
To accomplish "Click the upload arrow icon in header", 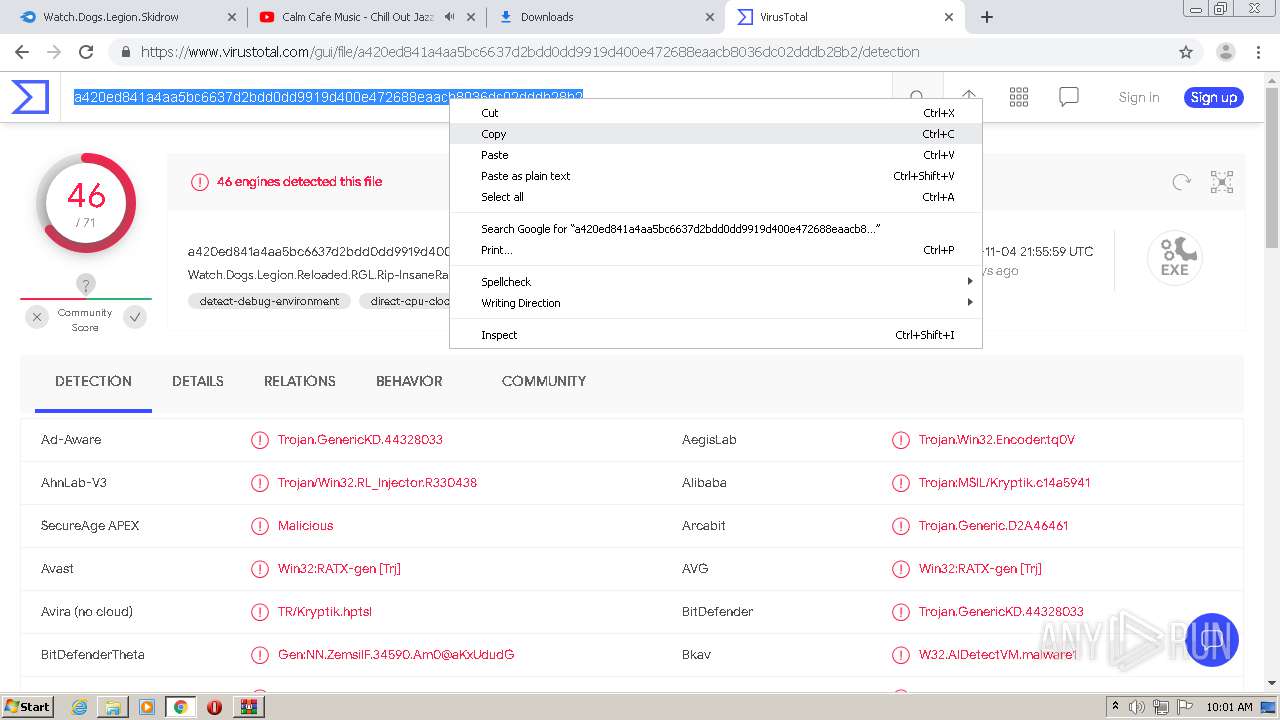I will pyautogui.click(x=968, y=97).
